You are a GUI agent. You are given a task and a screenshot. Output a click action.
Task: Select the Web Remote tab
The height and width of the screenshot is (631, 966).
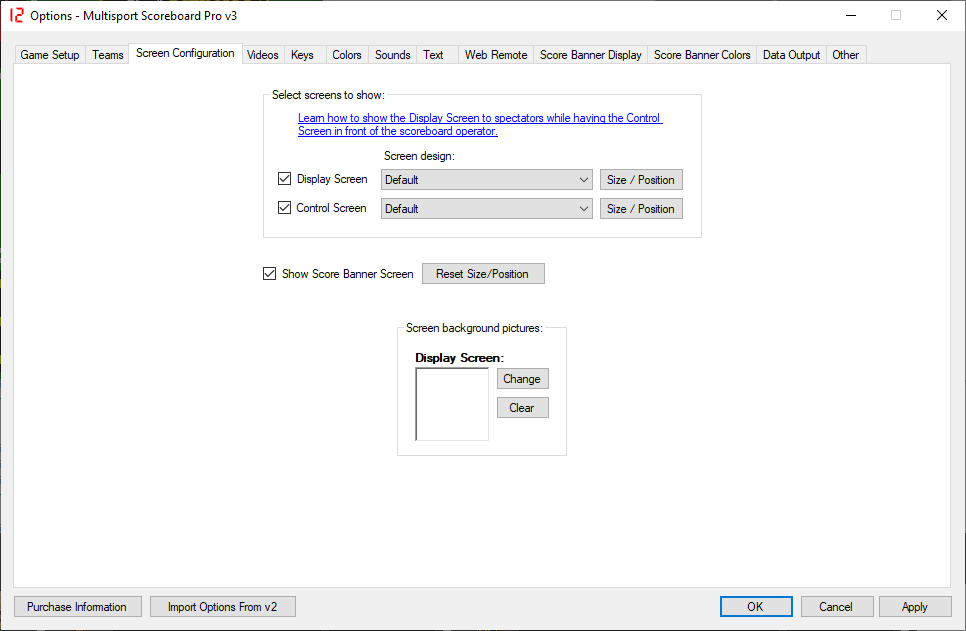click(x=495, y=55)
